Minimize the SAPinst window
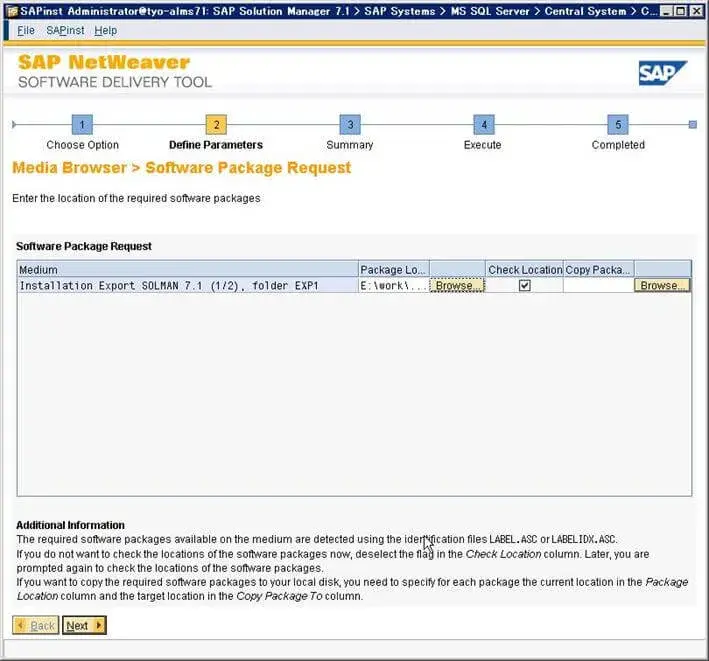The height and width of the screenshot is (661, 709). [x=666, y=11]
